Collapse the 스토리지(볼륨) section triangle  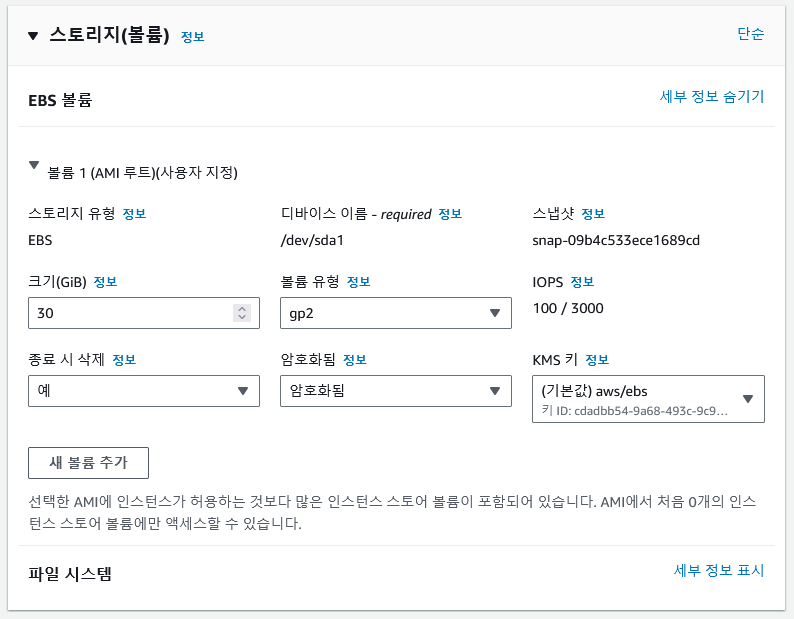click(33, 35)
